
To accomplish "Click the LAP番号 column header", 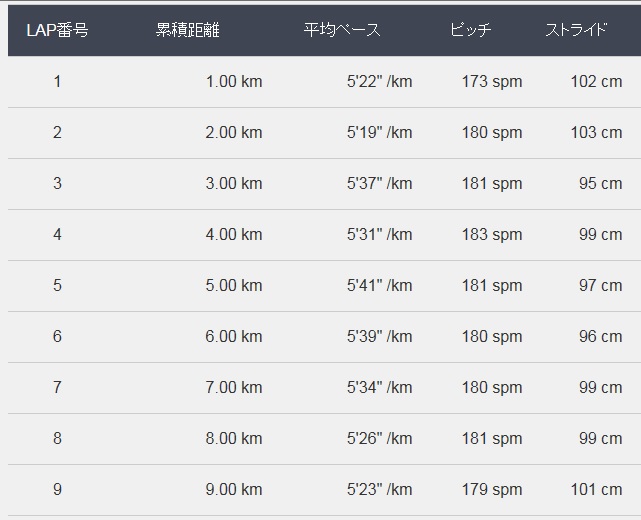I will coord(57,30).
